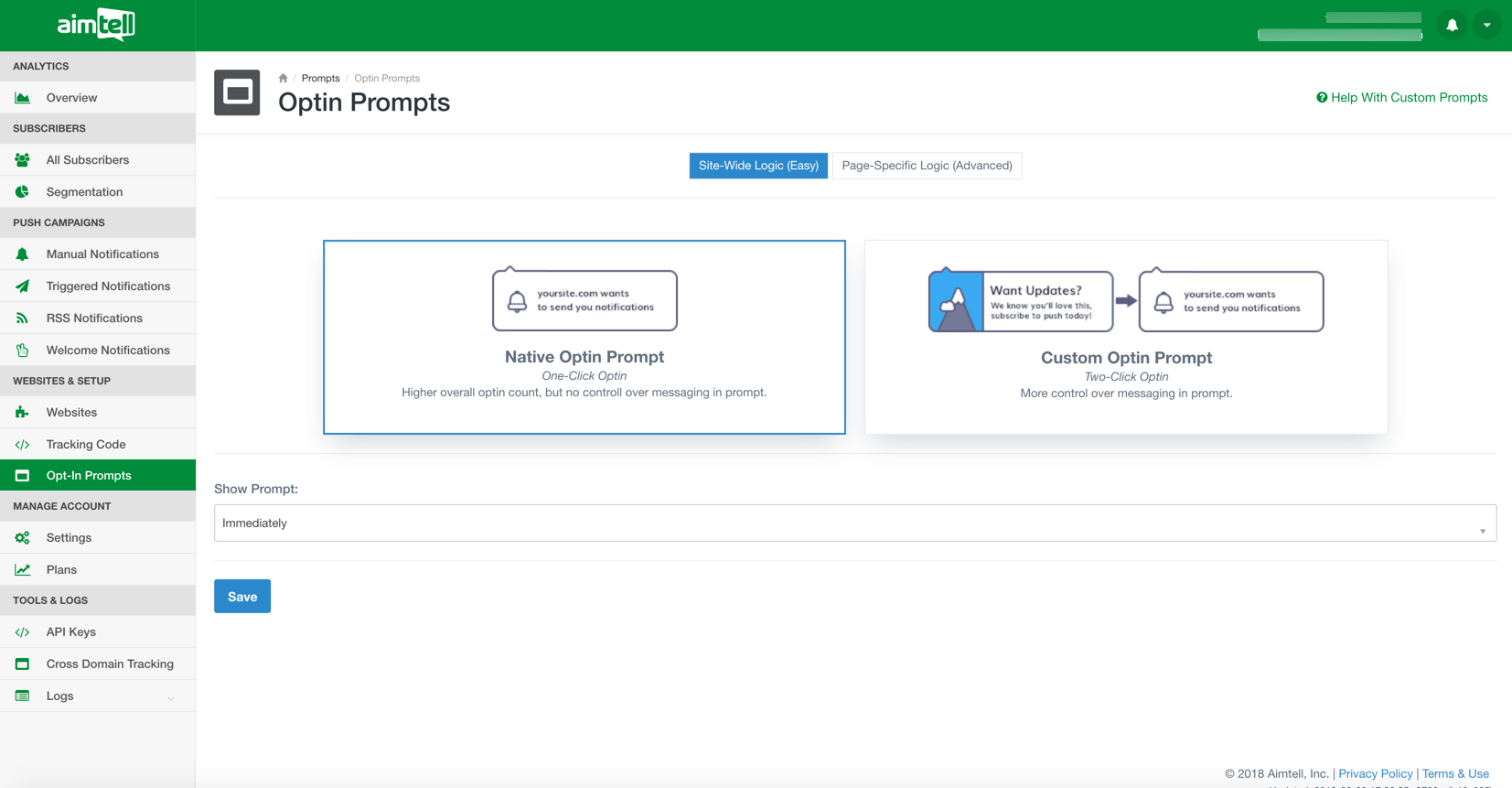This screenshot has width=1512, height=788.
Task: Click the Settings gears icon
Action: (x=23, y=538)
